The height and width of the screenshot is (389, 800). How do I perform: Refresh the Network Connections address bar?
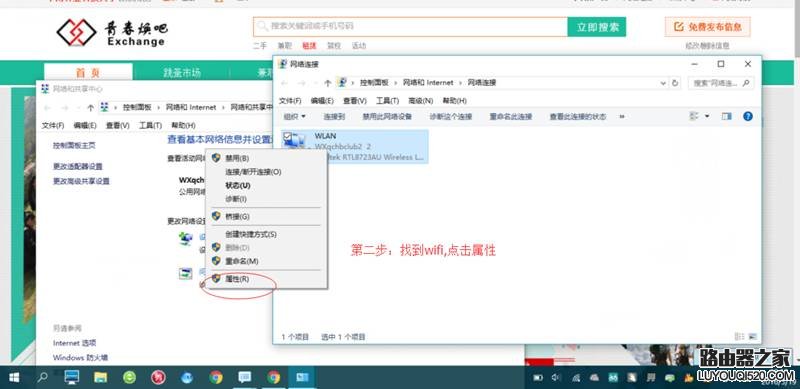pos(676,83)
